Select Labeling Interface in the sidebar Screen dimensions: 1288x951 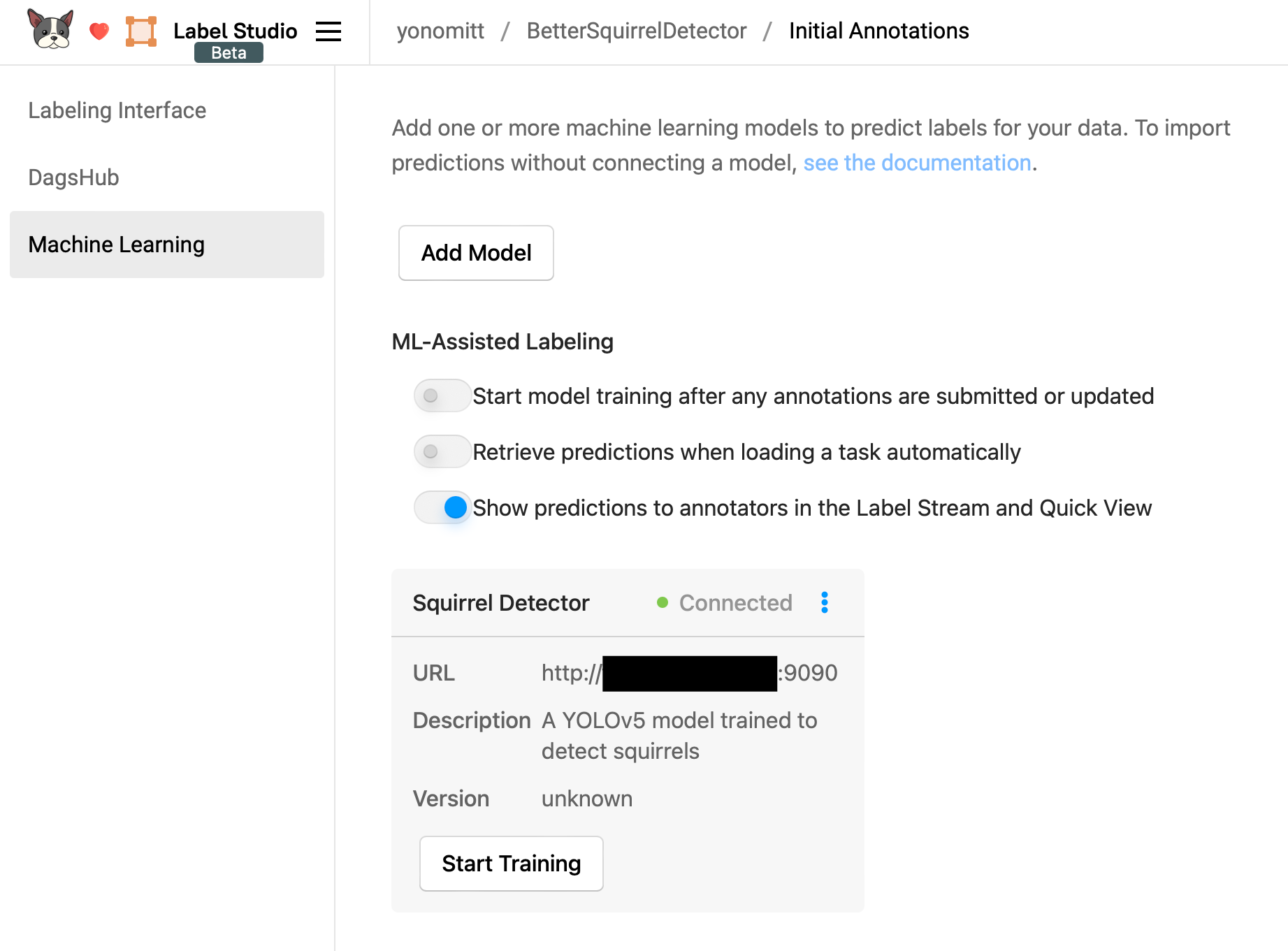click(117, 110)
